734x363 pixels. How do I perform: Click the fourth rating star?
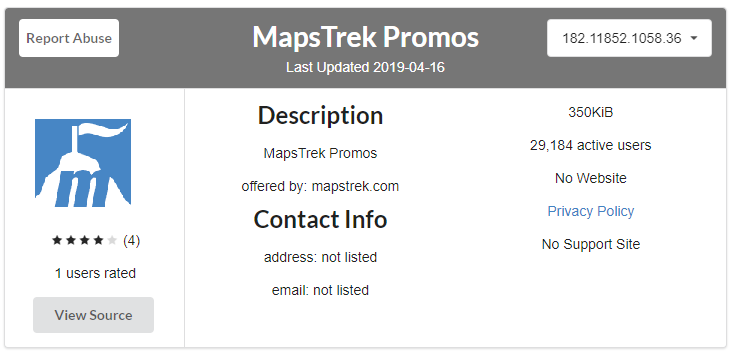click(x=98, y=241)
